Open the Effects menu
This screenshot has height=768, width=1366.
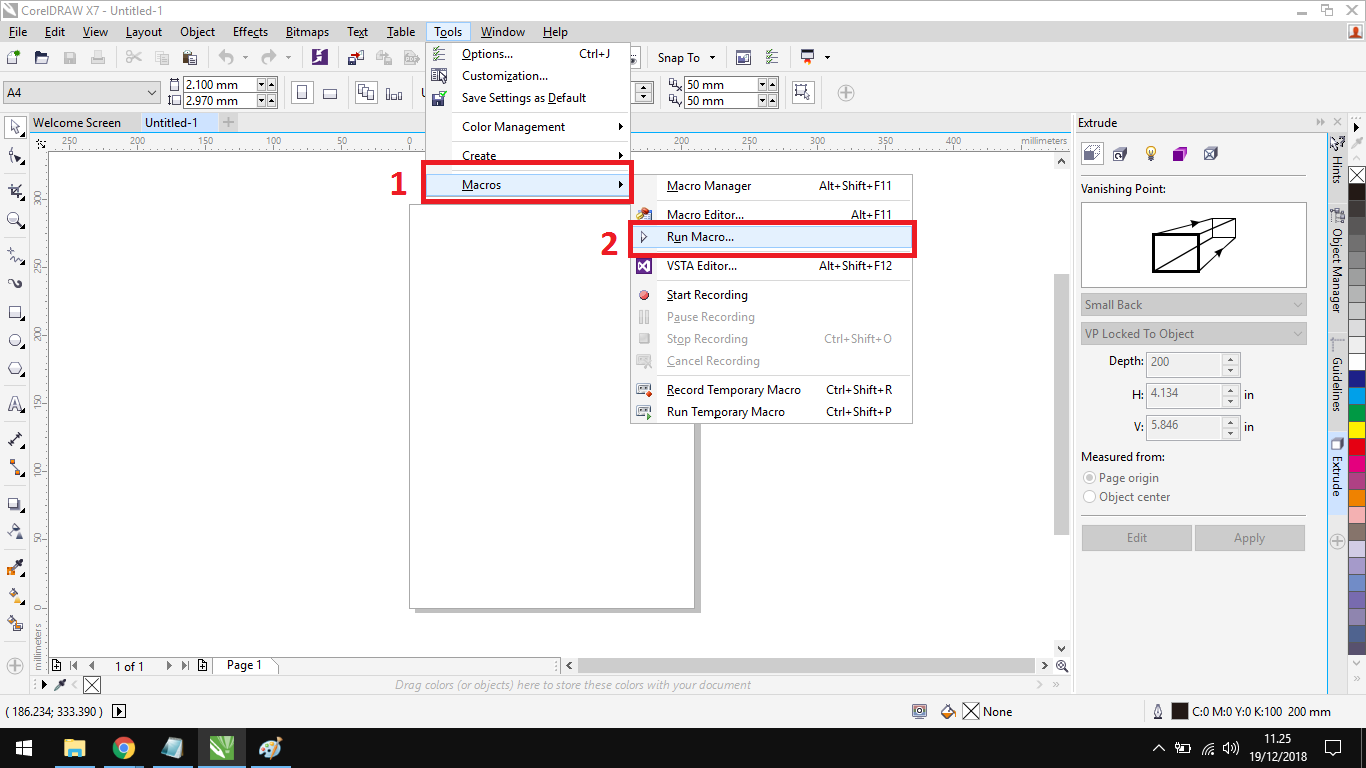point(250,32)
